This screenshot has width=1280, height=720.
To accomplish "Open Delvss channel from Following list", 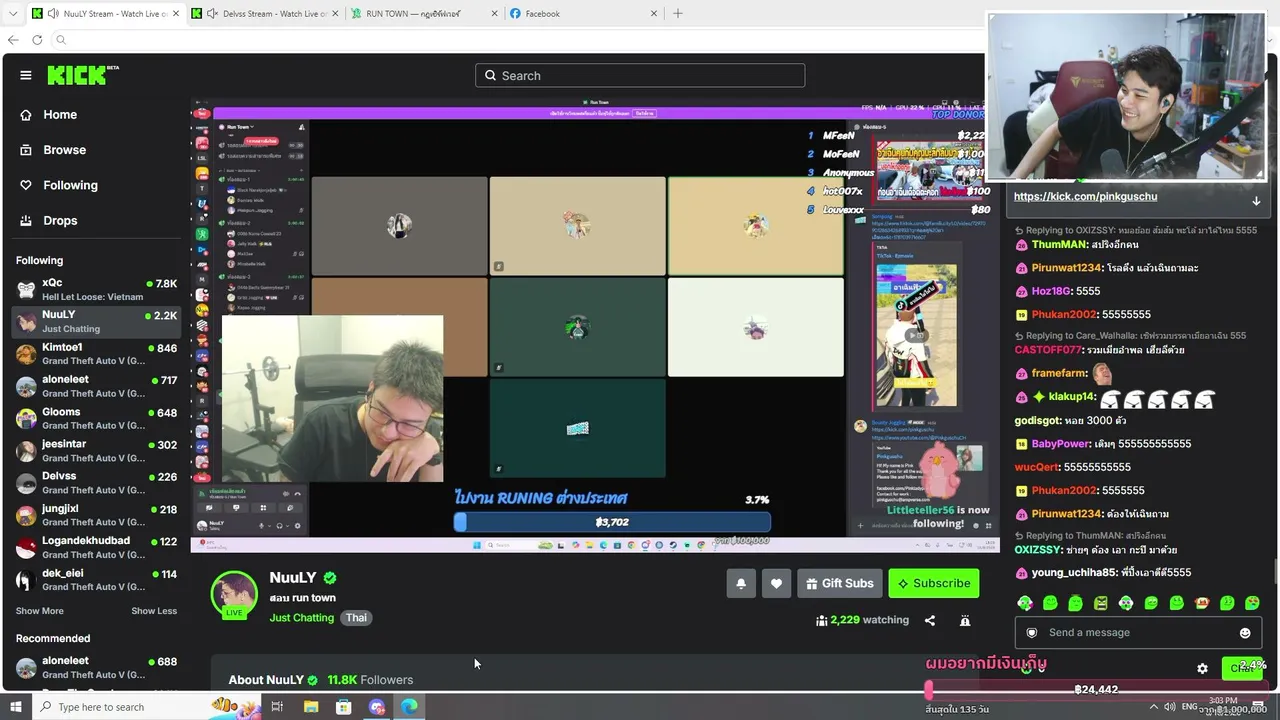I will [96, 483].
